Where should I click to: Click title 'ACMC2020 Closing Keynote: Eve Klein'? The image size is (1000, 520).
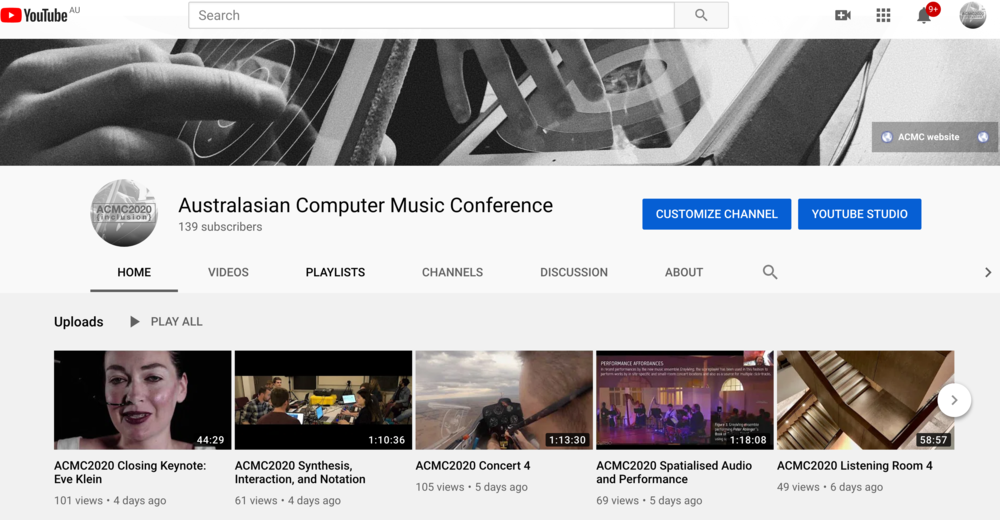tap(130, 472)
